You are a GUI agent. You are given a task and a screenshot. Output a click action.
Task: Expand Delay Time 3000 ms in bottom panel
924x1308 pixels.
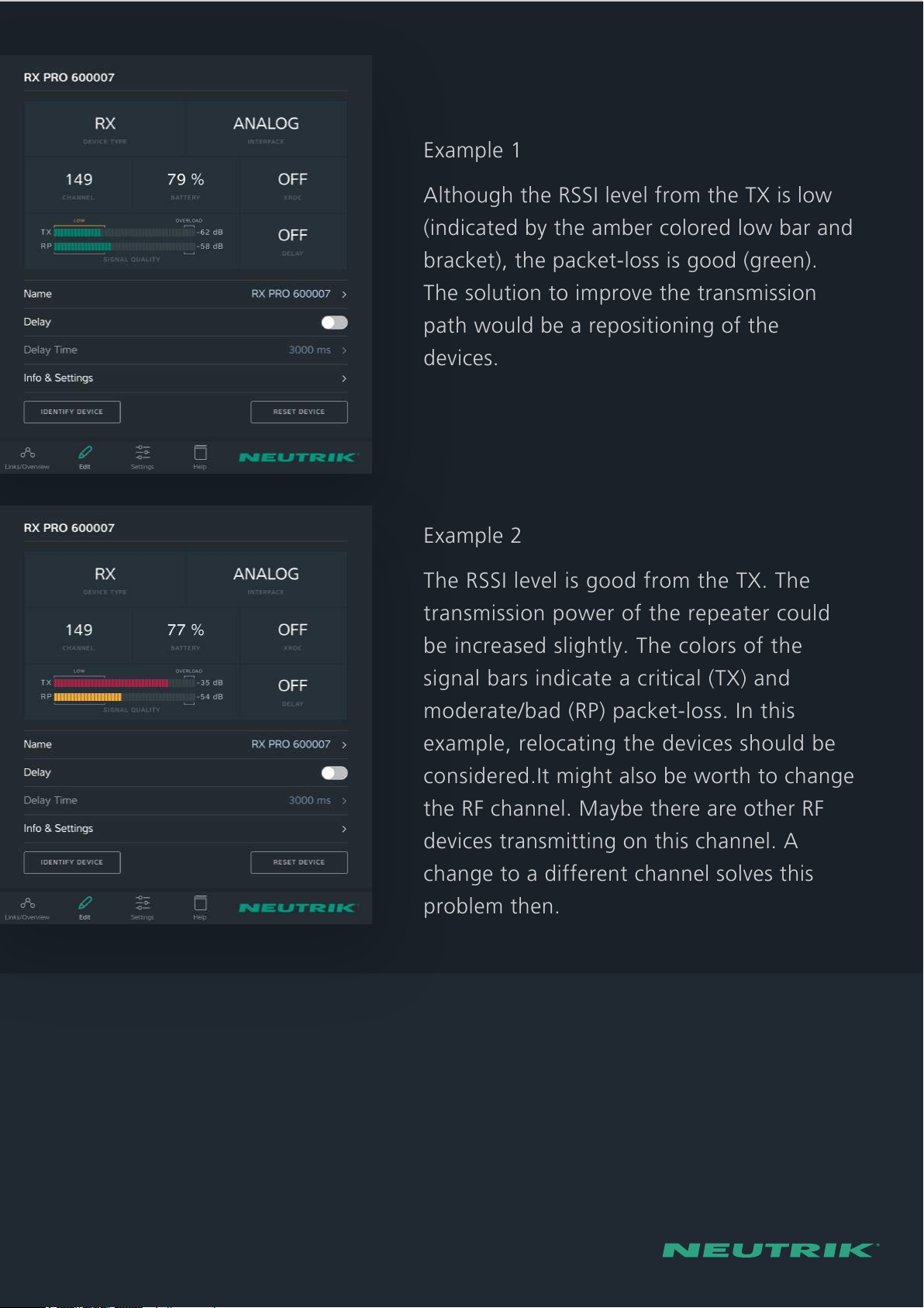coord(185,801)
